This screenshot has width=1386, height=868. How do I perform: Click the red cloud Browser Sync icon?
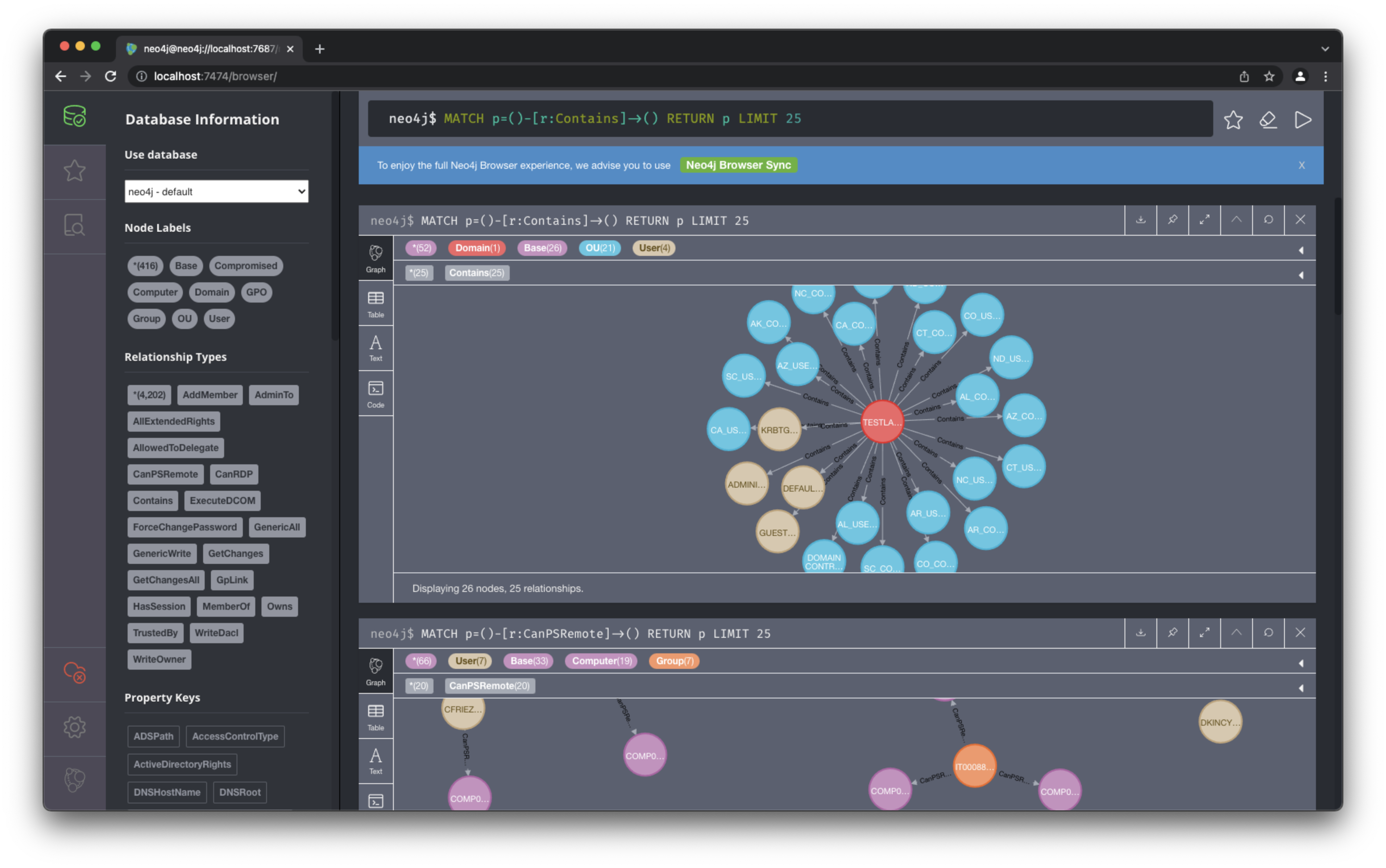point(75,672)
